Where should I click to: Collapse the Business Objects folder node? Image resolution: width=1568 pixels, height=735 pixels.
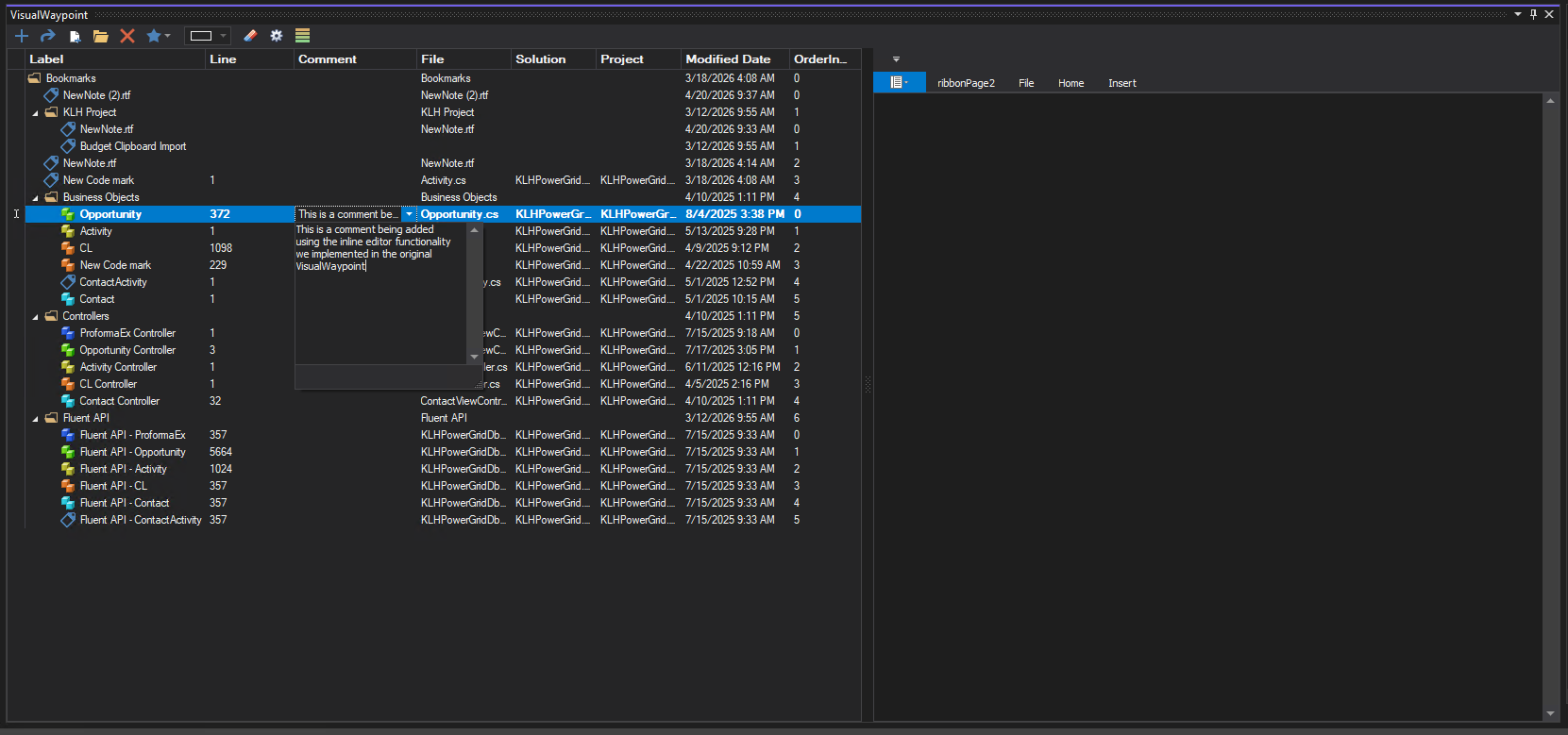pyautogui.click(x=36, y=198)
